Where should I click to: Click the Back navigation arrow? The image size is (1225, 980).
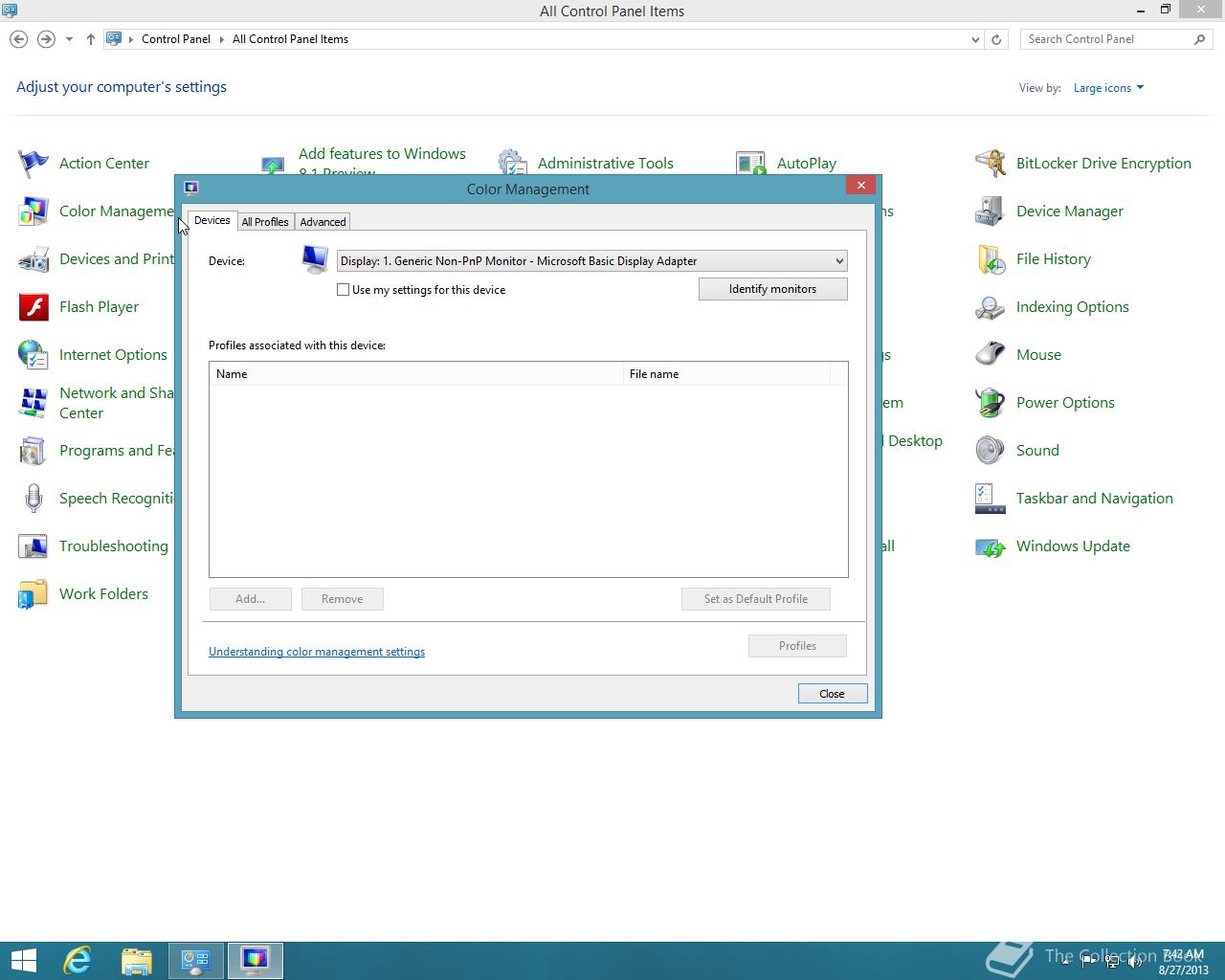tap(18, 39)
